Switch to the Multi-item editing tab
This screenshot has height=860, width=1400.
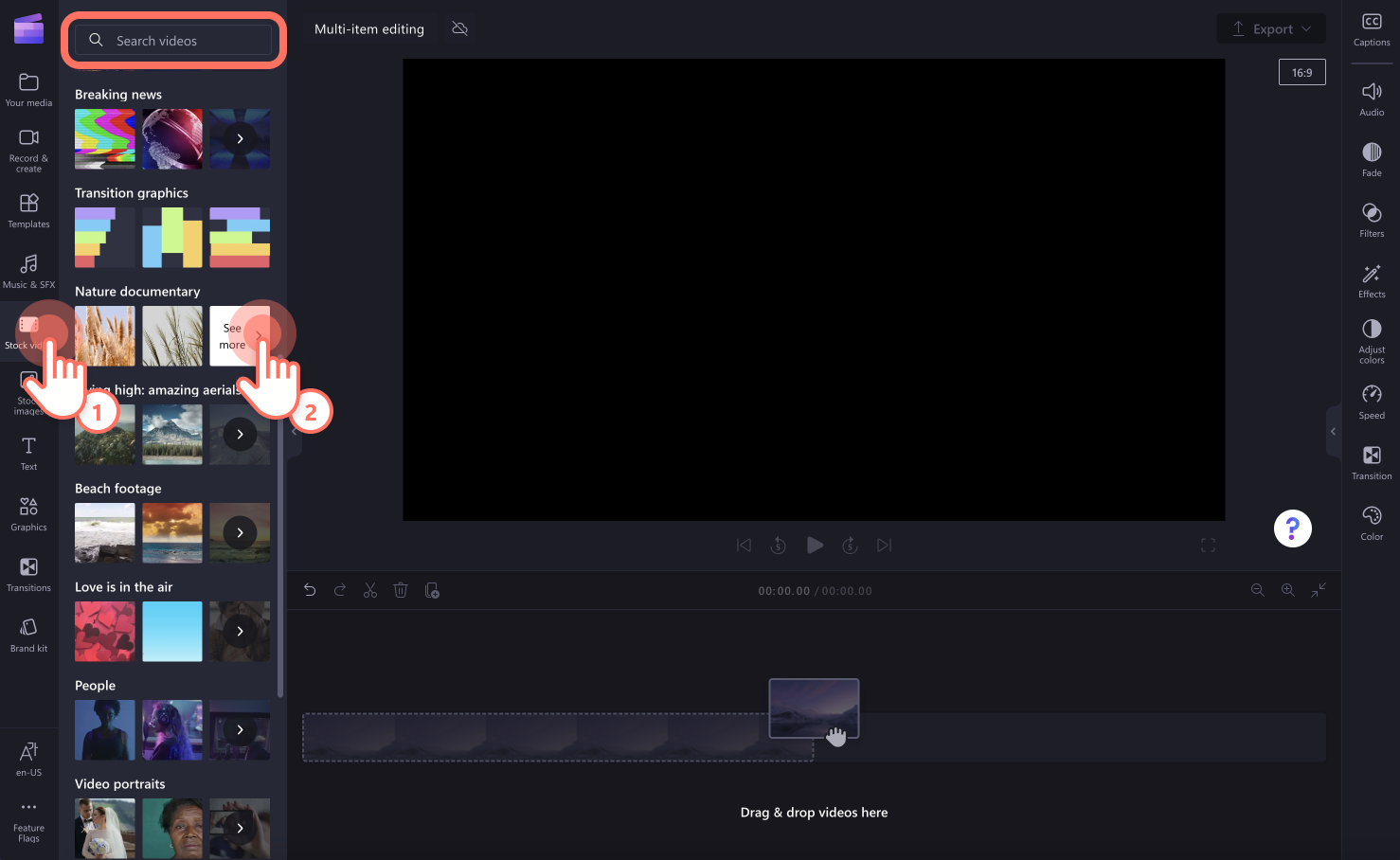pos(368,28)
